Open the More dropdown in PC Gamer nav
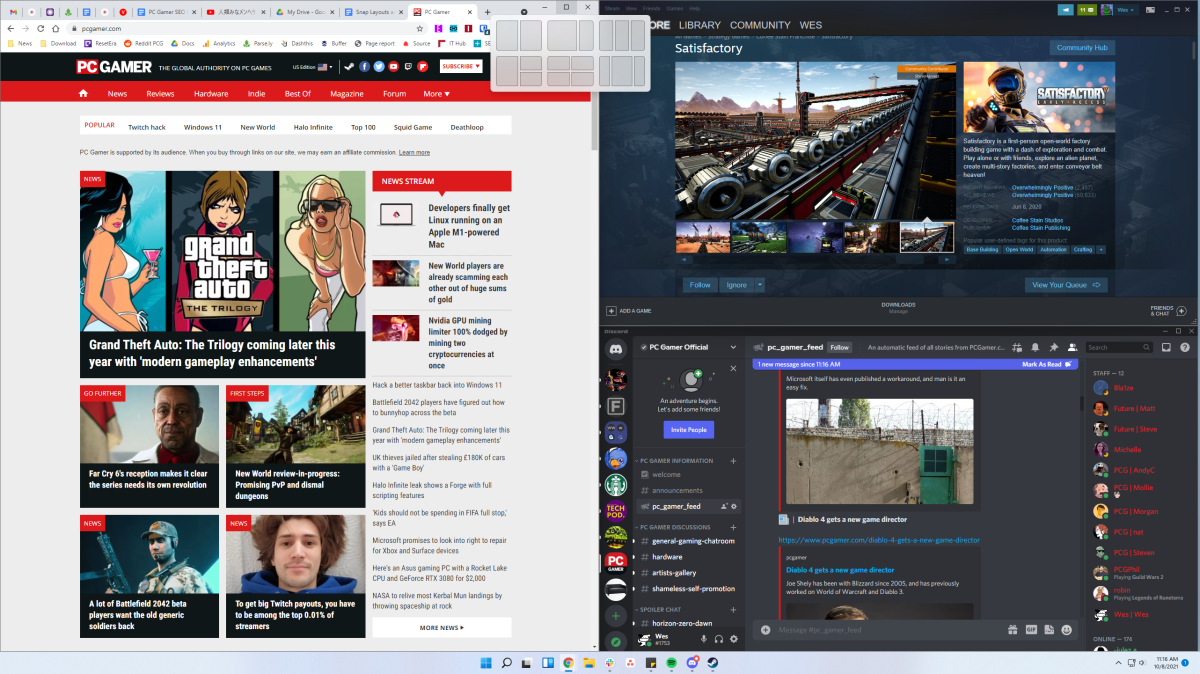The image size is (1200, 674). tap(437, 93)
